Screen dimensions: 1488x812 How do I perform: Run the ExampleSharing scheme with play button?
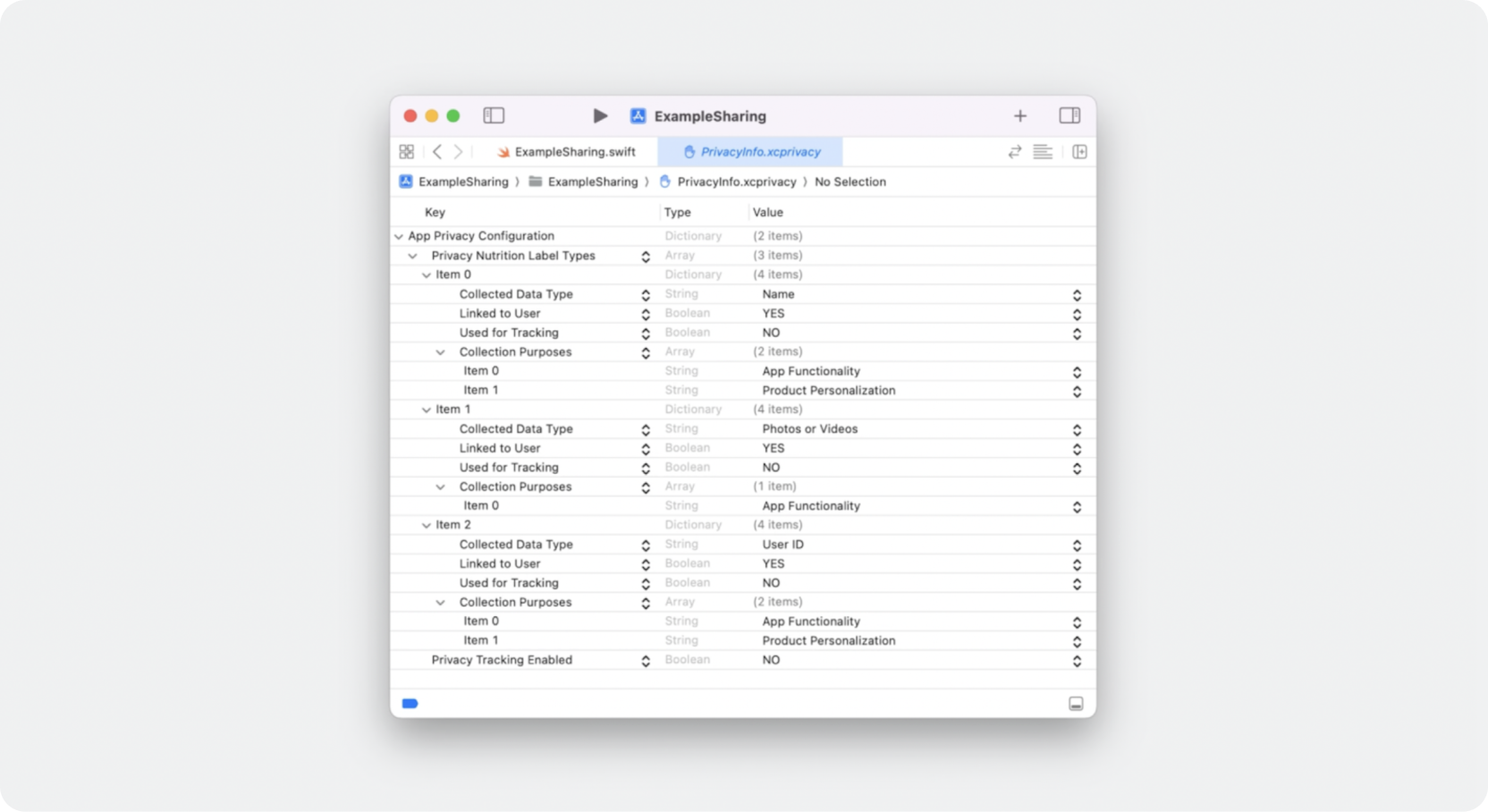coord(600,115)
